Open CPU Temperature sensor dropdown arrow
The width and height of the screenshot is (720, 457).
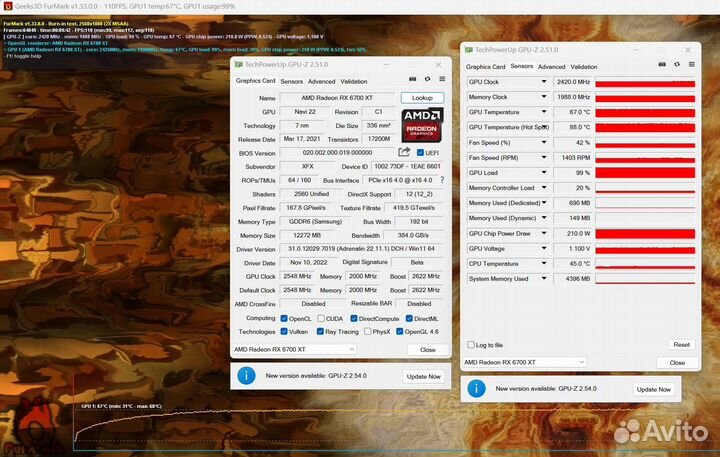(x=544, y=264)
